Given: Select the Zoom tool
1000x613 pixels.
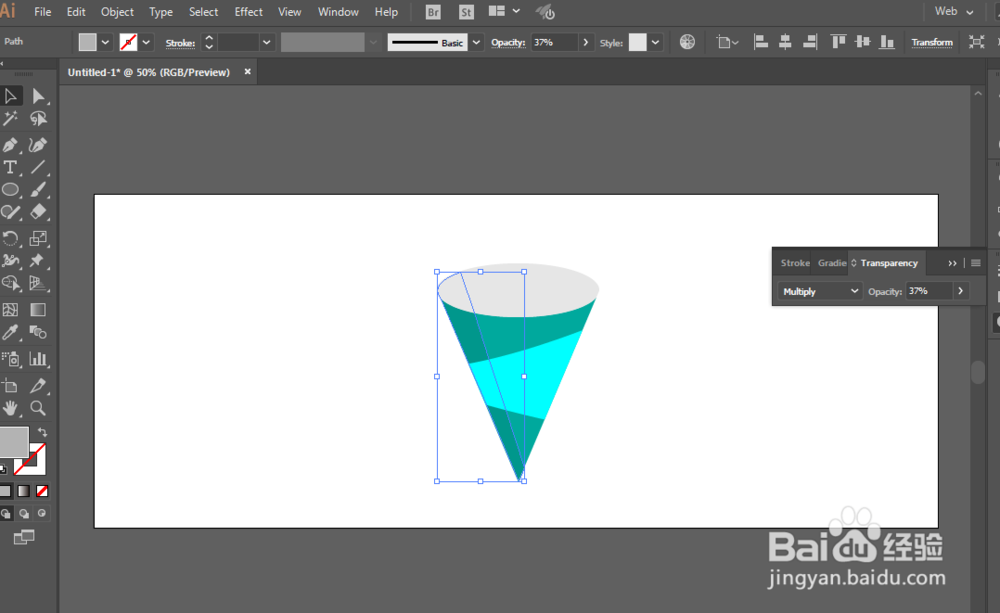Looking at the screenshot, I should (38, 408).
